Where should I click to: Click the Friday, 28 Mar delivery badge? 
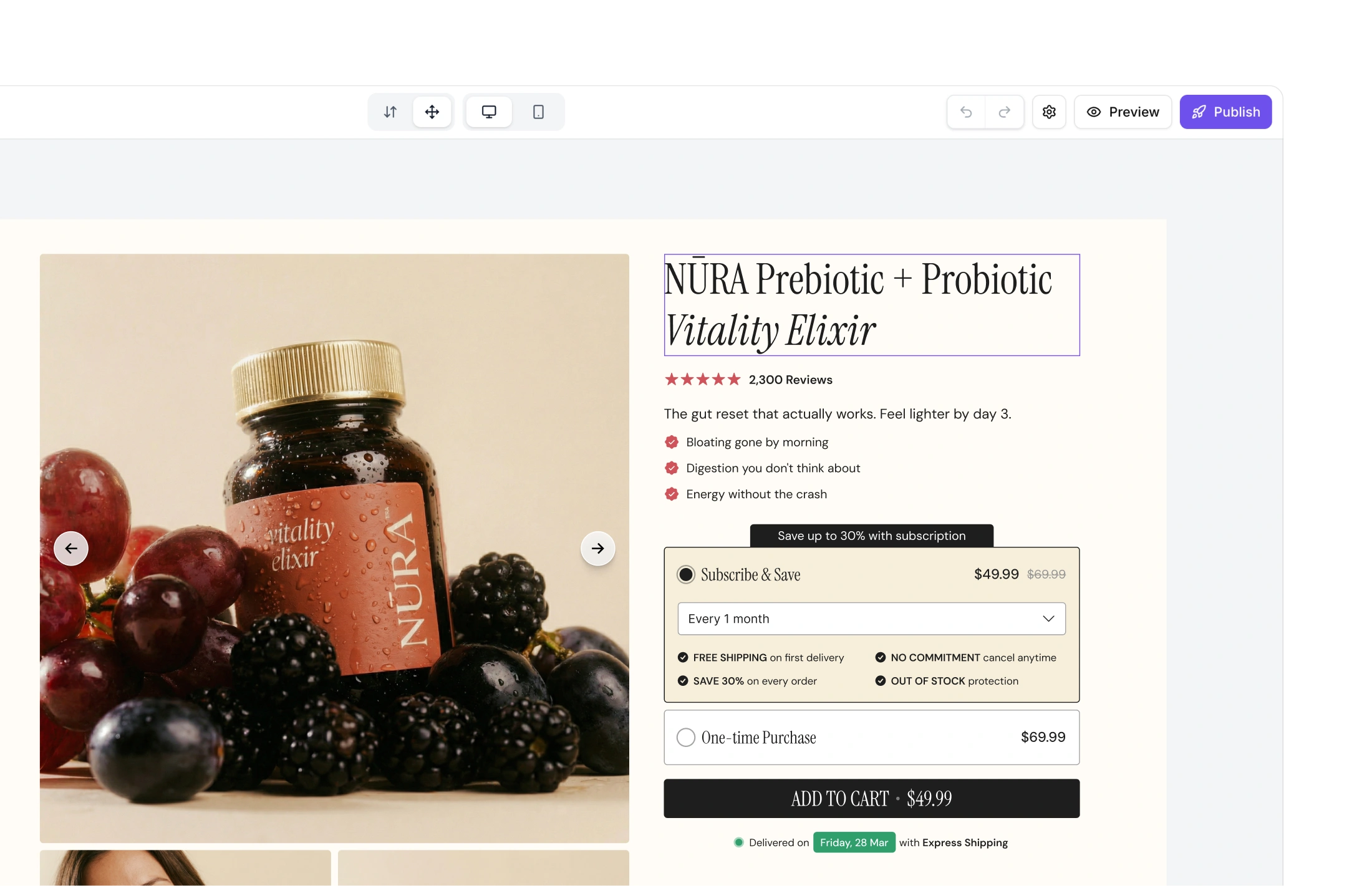tap(854, 842)
